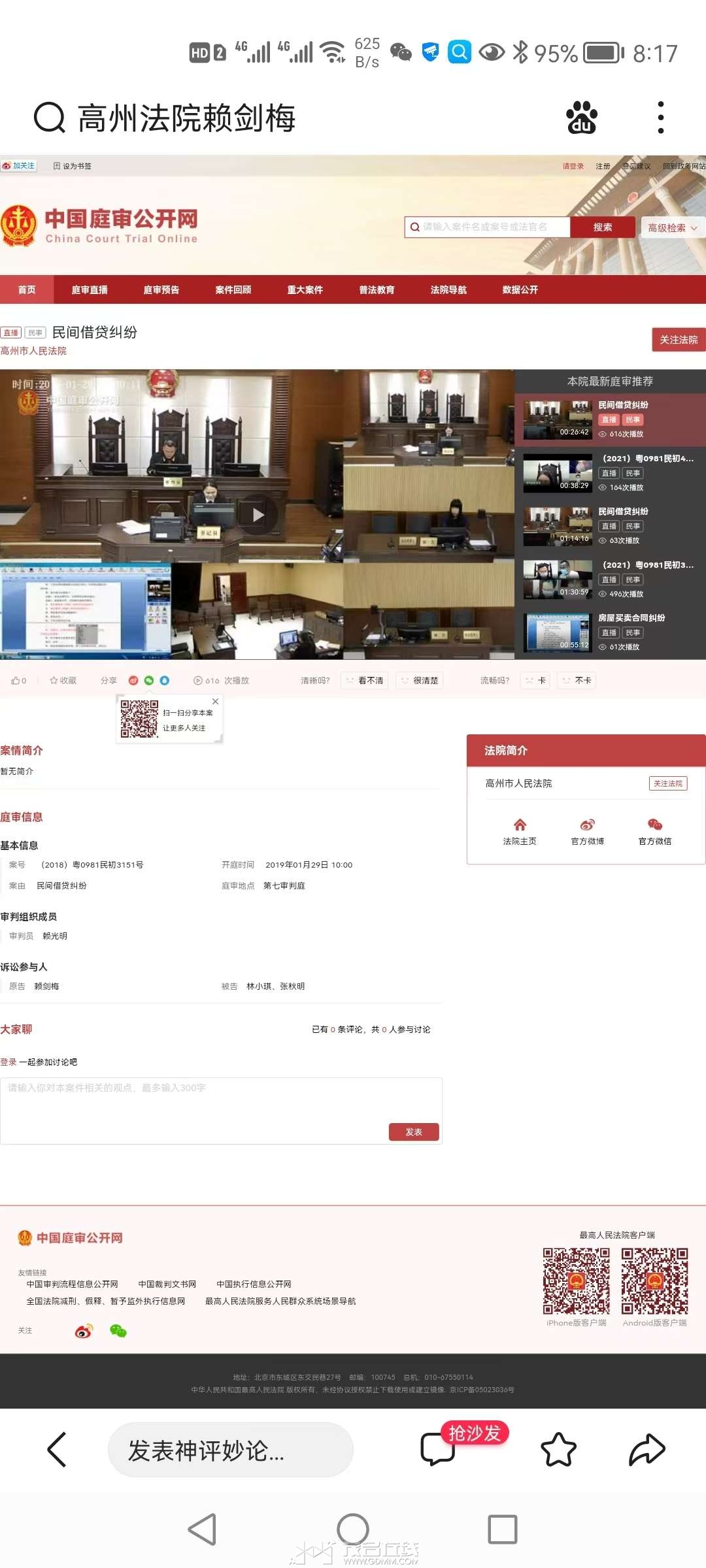Image resolution: width=706 pixels, height=1568 pixels.
Task: Rate video smoothness as 不卡
Action: 577,680
